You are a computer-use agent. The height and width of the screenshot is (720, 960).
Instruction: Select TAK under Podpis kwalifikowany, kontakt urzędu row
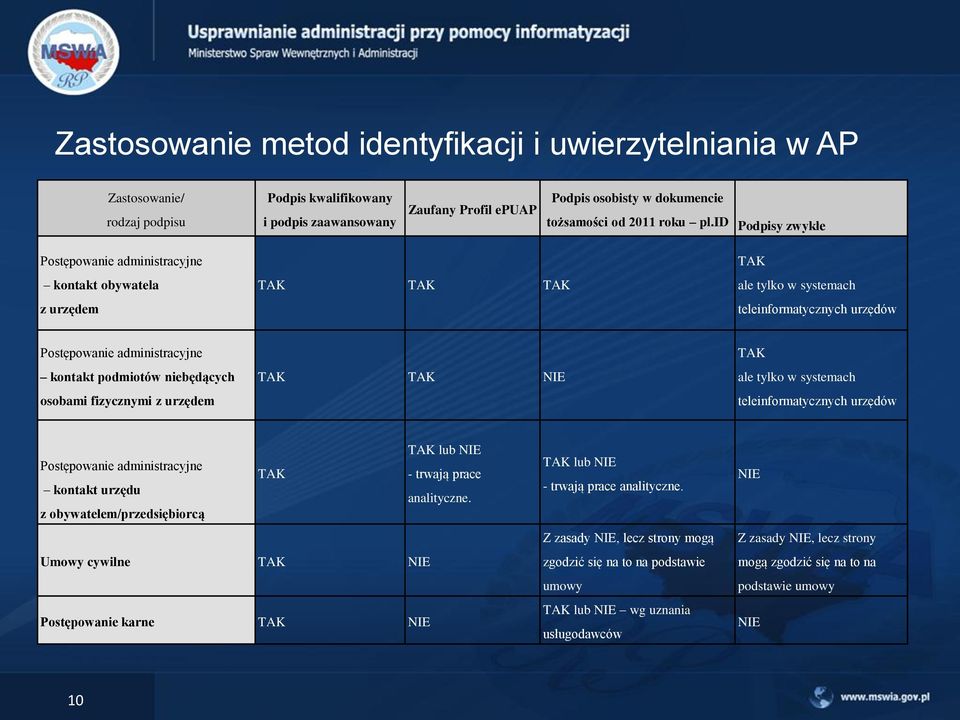tap(271, 474)
